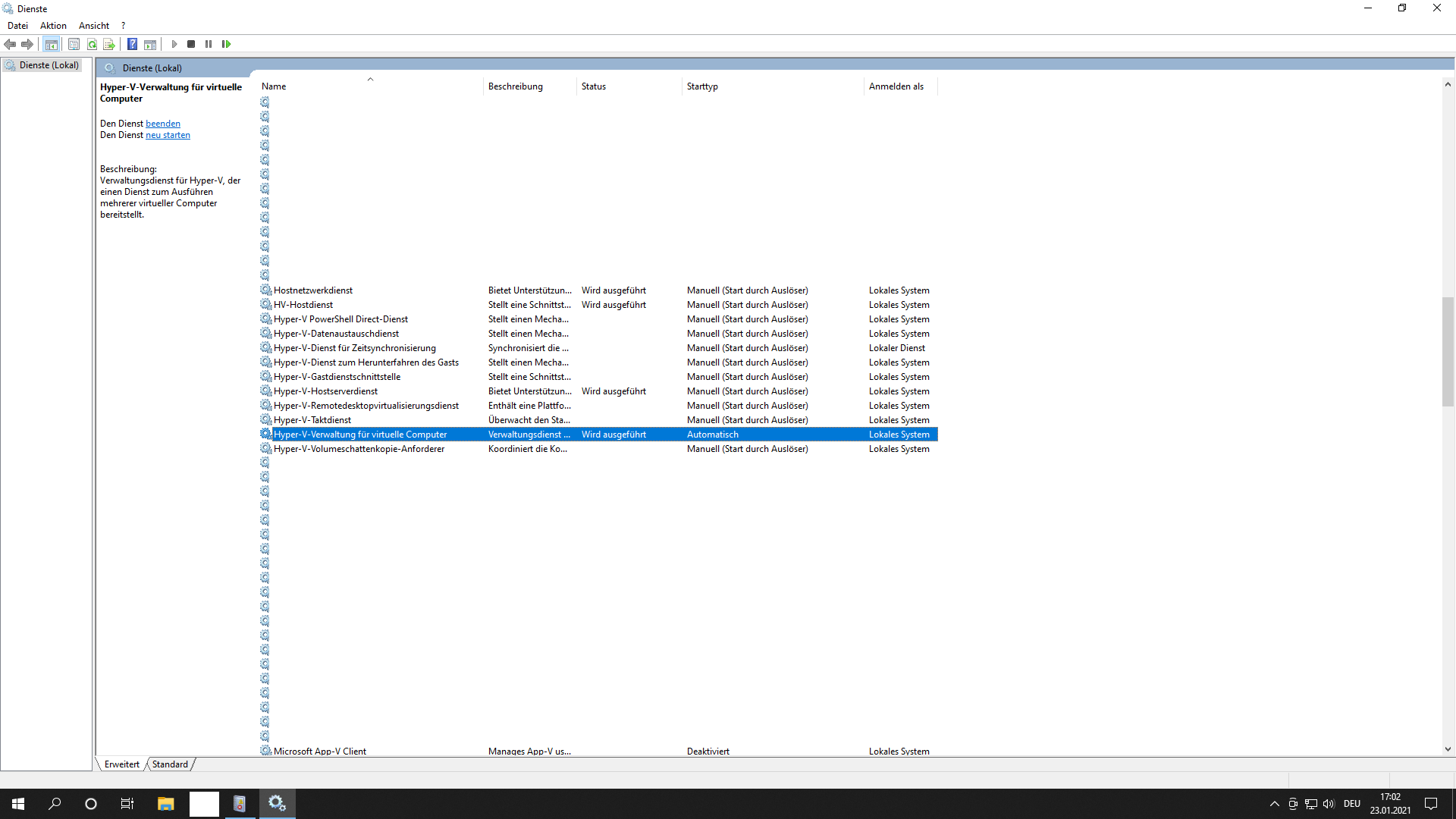The image size is (1456, 819).
Task: Click the Back arrow in the toolbar
Action: 10,44
